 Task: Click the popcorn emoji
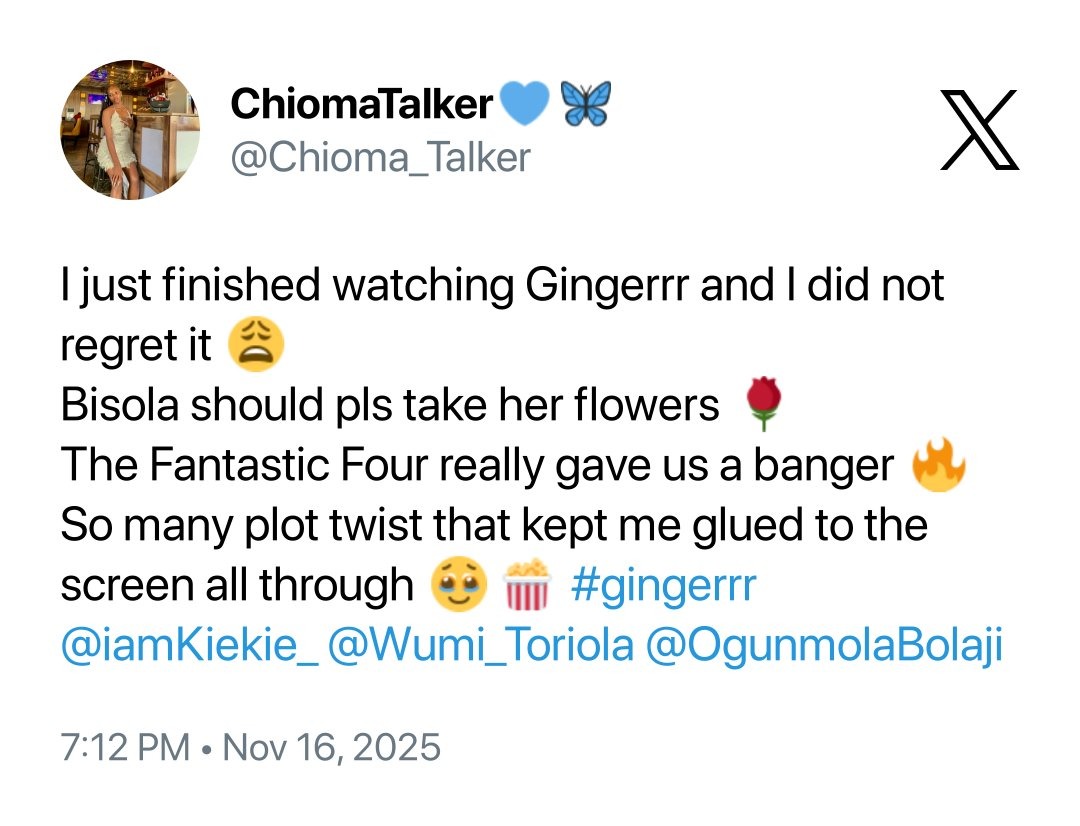coord(527,586)
